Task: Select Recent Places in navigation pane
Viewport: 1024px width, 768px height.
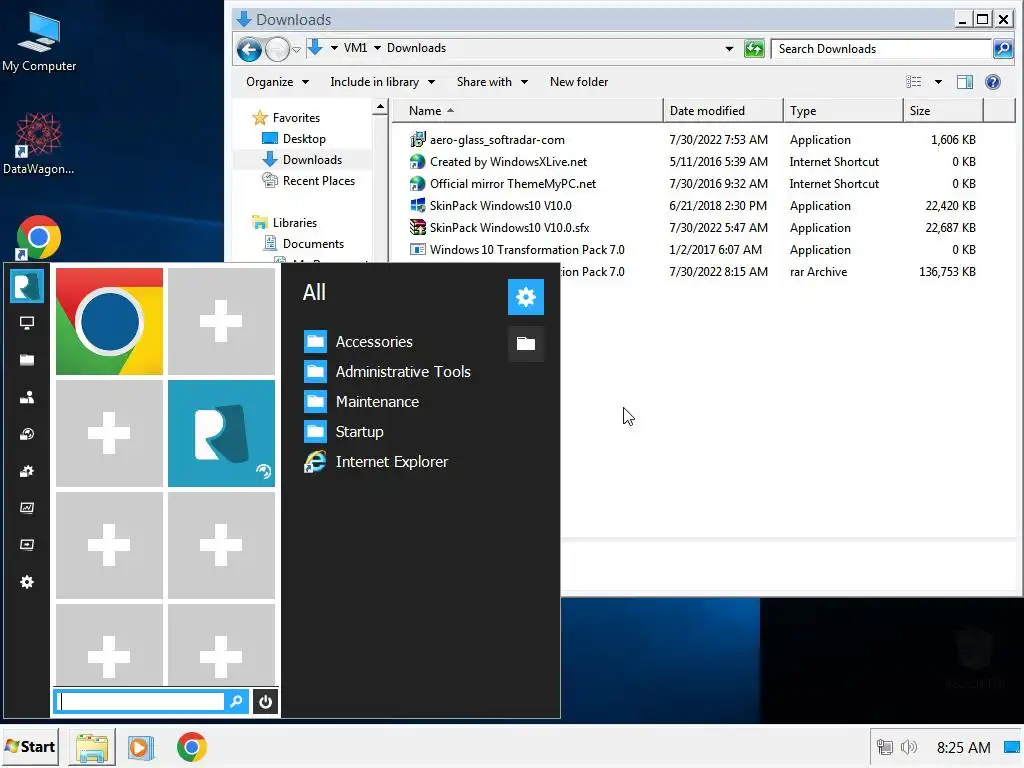Action: click(308, 180)
